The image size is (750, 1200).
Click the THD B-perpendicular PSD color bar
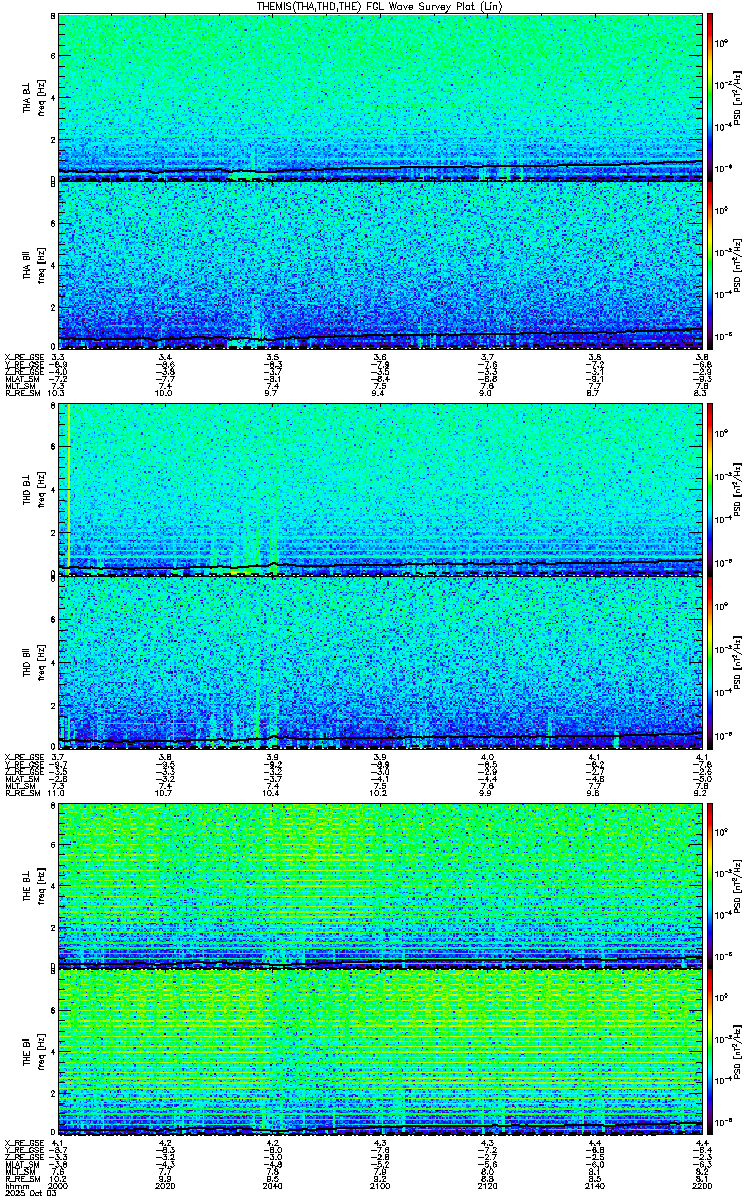(x=710, y=490)
